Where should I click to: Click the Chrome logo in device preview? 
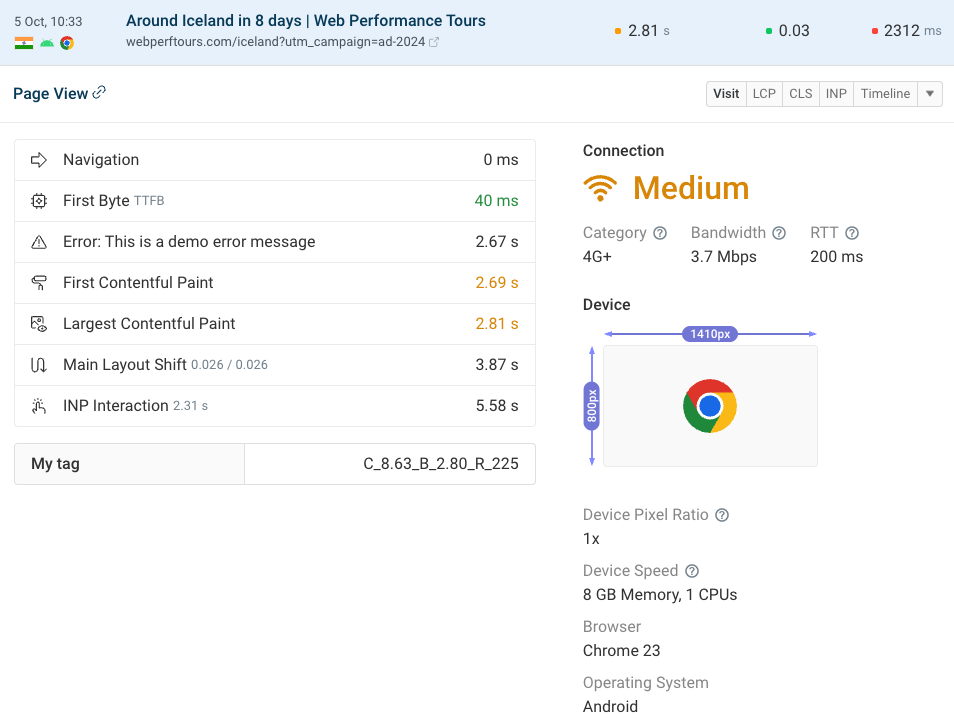coord(710,406)
